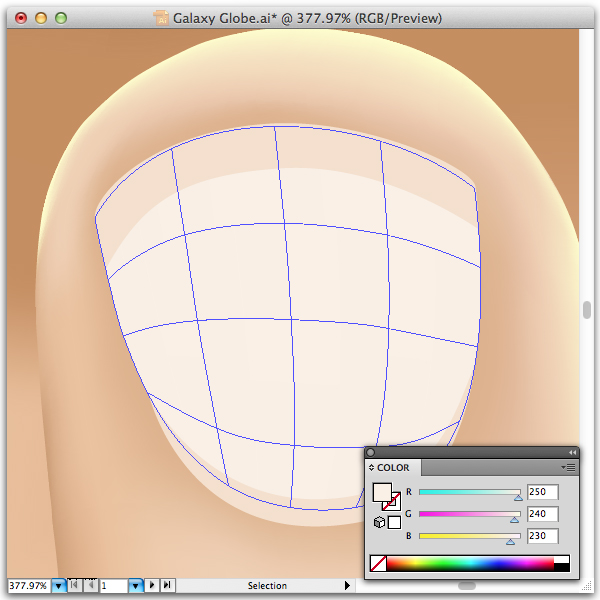Click the None swatch left of the spectrum
Screen dimensions: 600x600
pyautogui.click(x=378, y=564)
